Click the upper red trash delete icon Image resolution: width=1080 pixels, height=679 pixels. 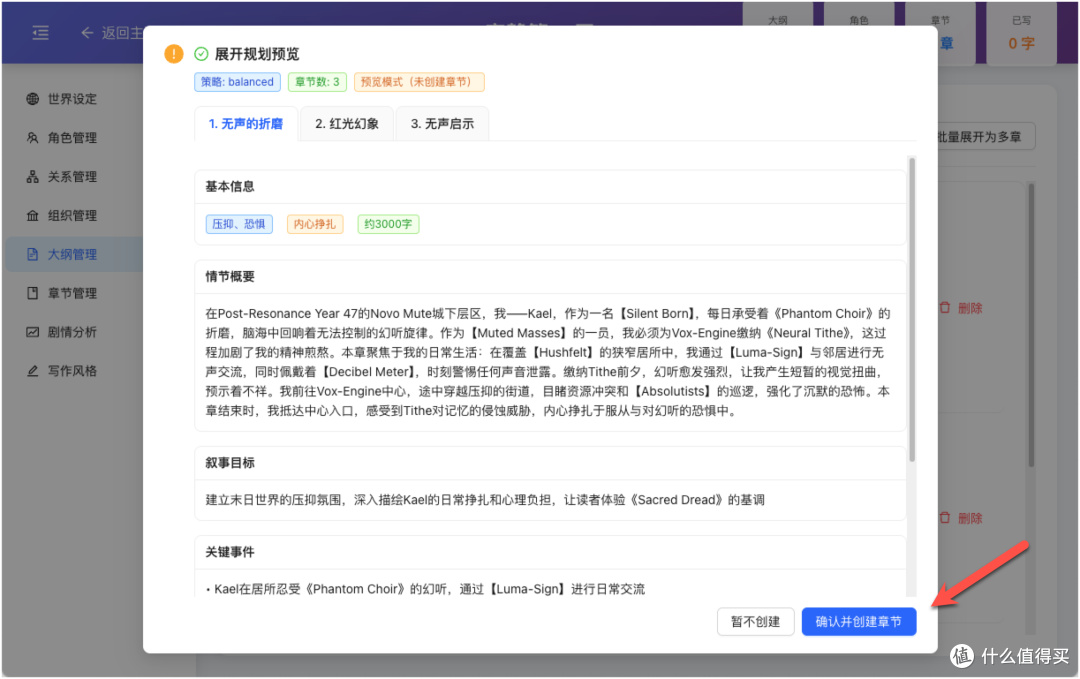(x=945, y=308)
